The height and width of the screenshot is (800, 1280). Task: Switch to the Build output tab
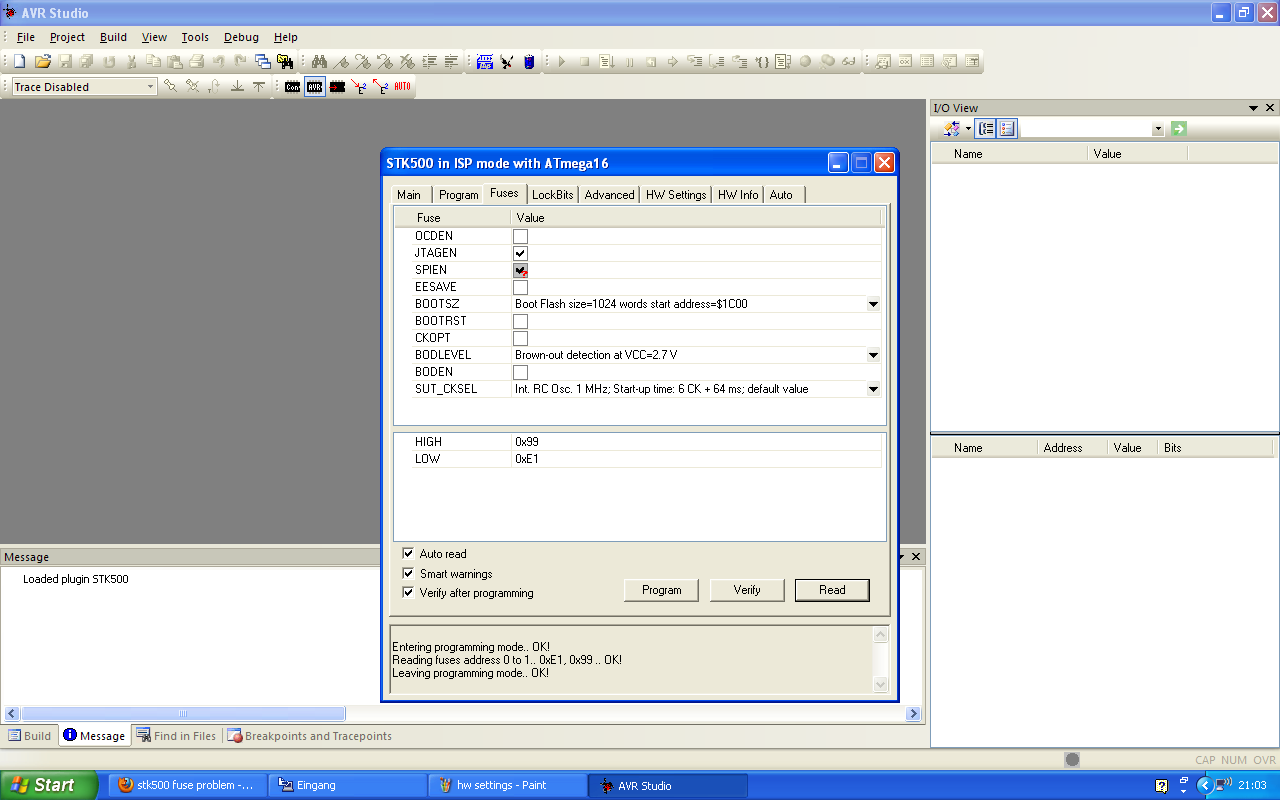(30, 736)
